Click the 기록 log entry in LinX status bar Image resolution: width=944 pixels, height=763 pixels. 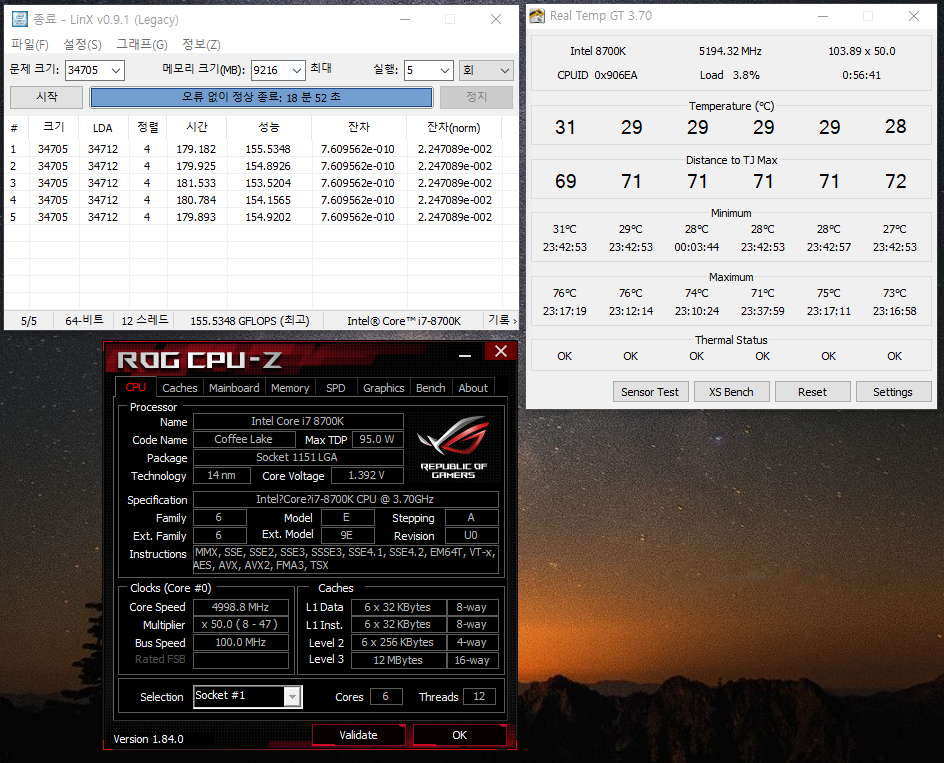coord(501,320)
